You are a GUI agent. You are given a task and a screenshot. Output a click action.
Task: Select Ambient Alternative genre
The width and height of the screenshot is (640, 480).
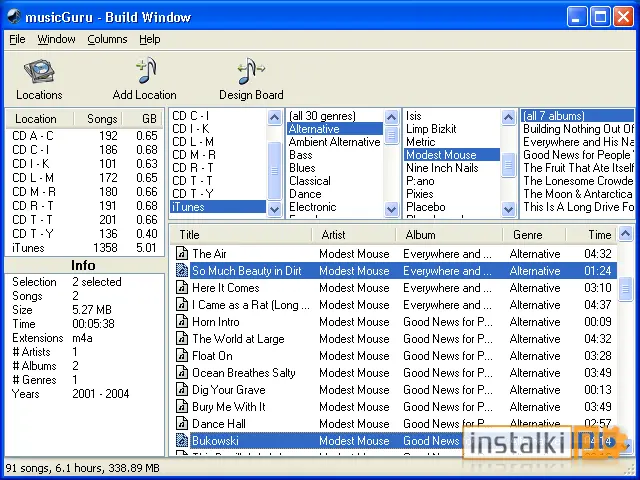[334, 142]
